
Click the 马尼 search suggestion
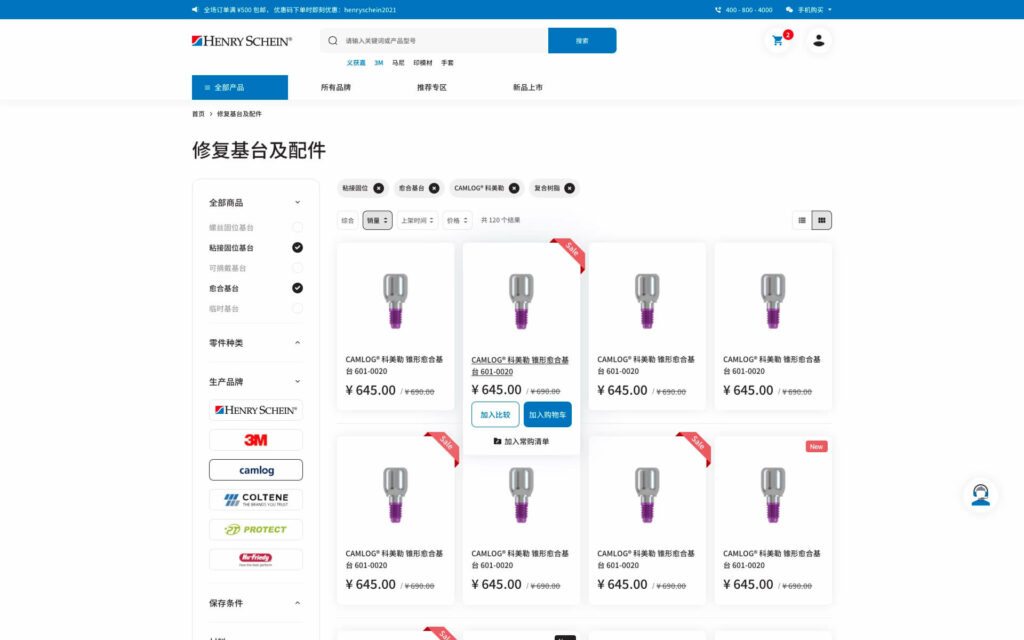[x=398, y=63]
